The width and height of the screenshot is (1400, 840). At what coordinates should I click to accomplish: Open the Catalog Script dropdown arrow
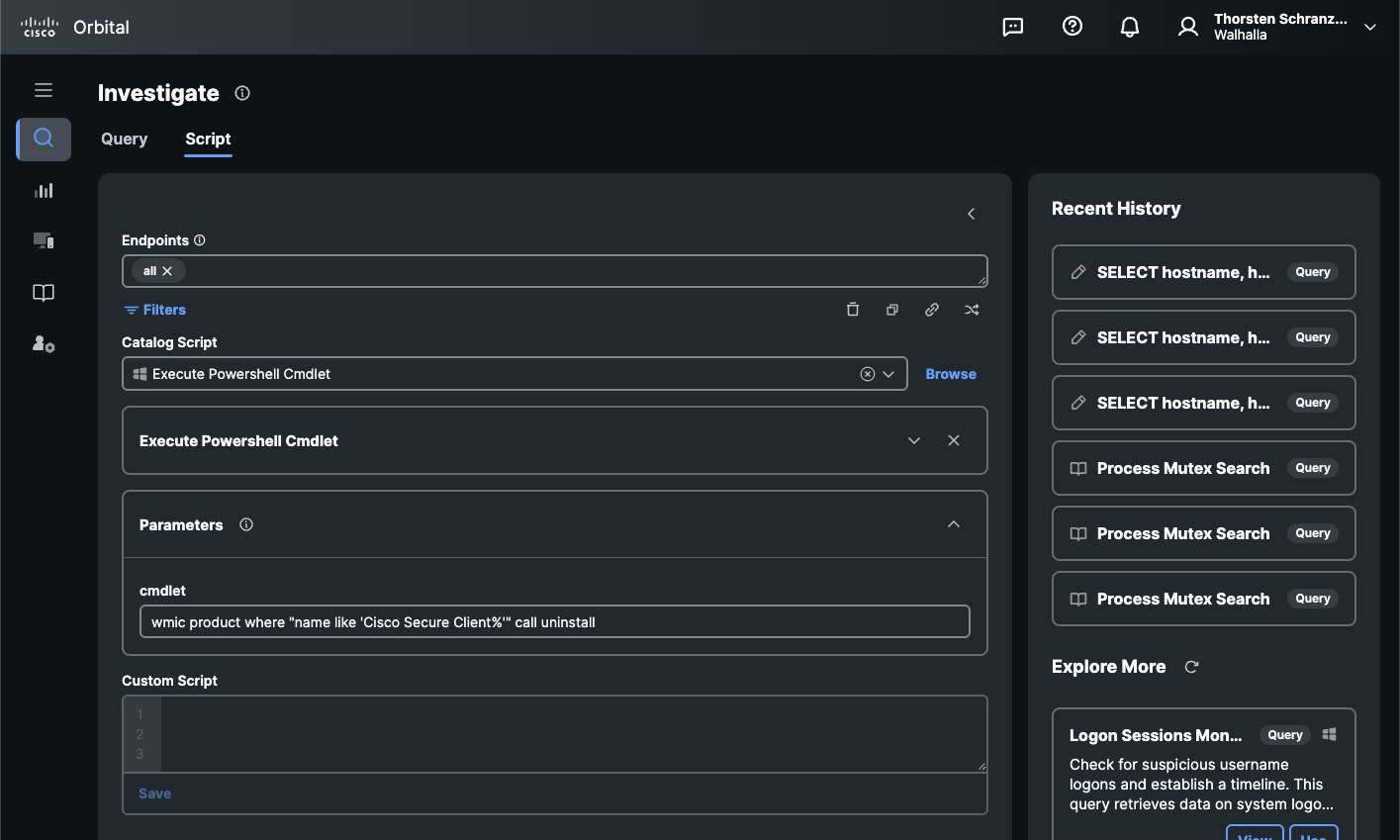(x=888, y=374)
